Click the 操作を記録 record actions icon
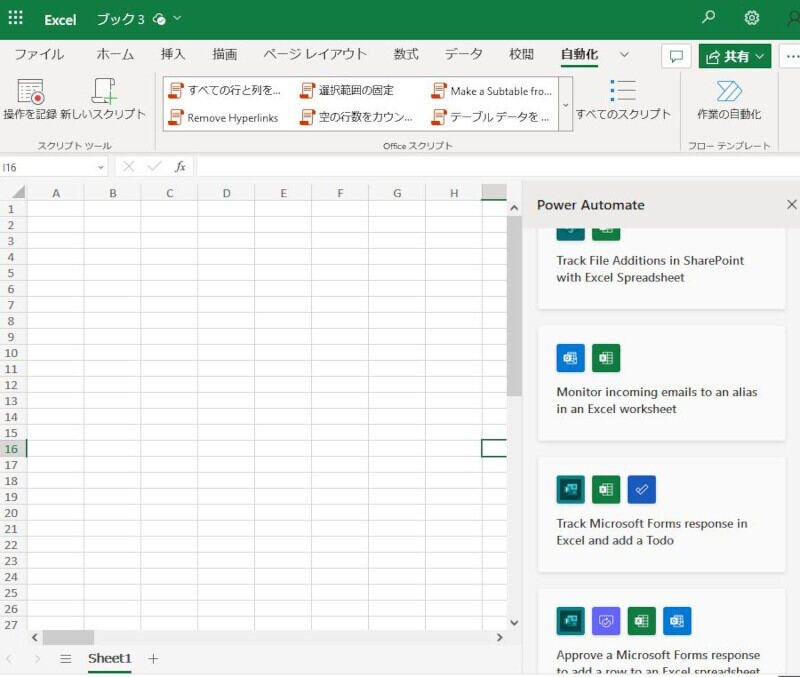 (x=30, y=91)
